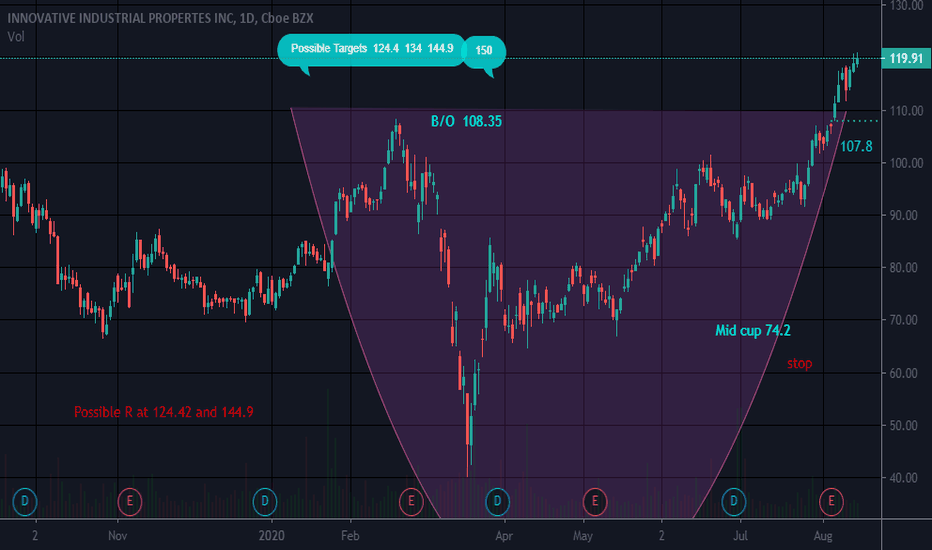
Task: Click the 130.00 price axis label
Action: pyautogui.click(x=906, y=6)
